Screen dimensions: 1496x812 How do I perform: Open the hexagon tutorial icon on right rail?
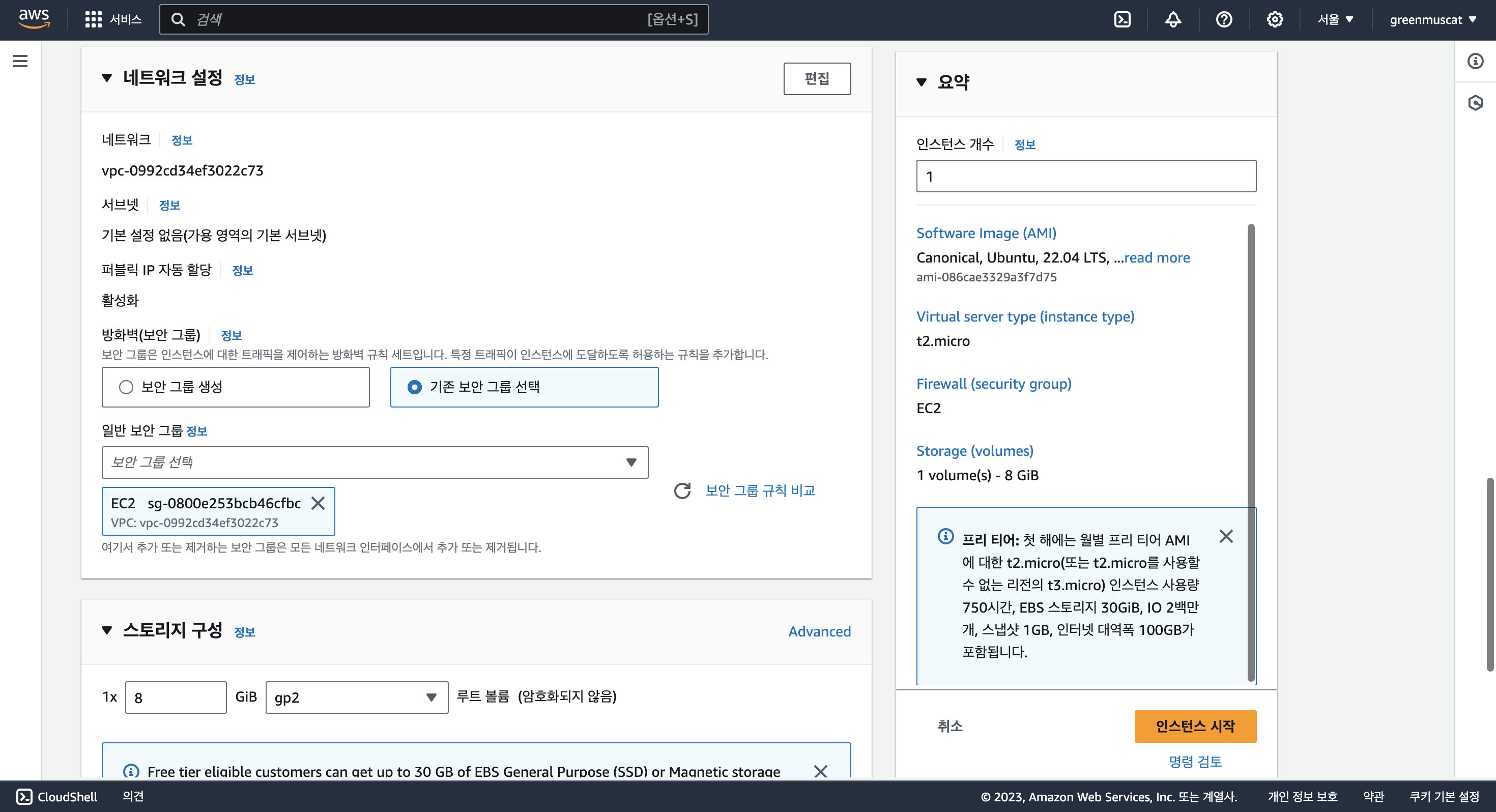tap(1475, 103)
